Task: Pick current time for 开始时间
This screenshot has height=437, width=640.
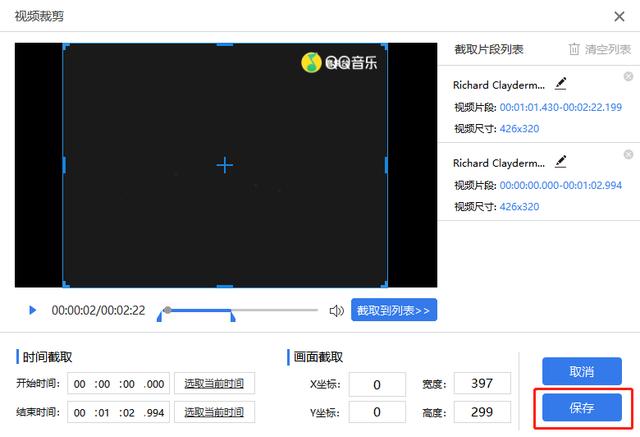Action: pos(214,383)
